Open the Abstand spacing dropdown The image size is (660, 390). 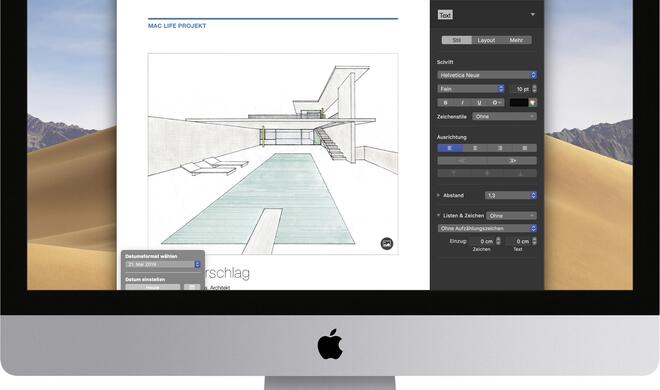point(511,195)
